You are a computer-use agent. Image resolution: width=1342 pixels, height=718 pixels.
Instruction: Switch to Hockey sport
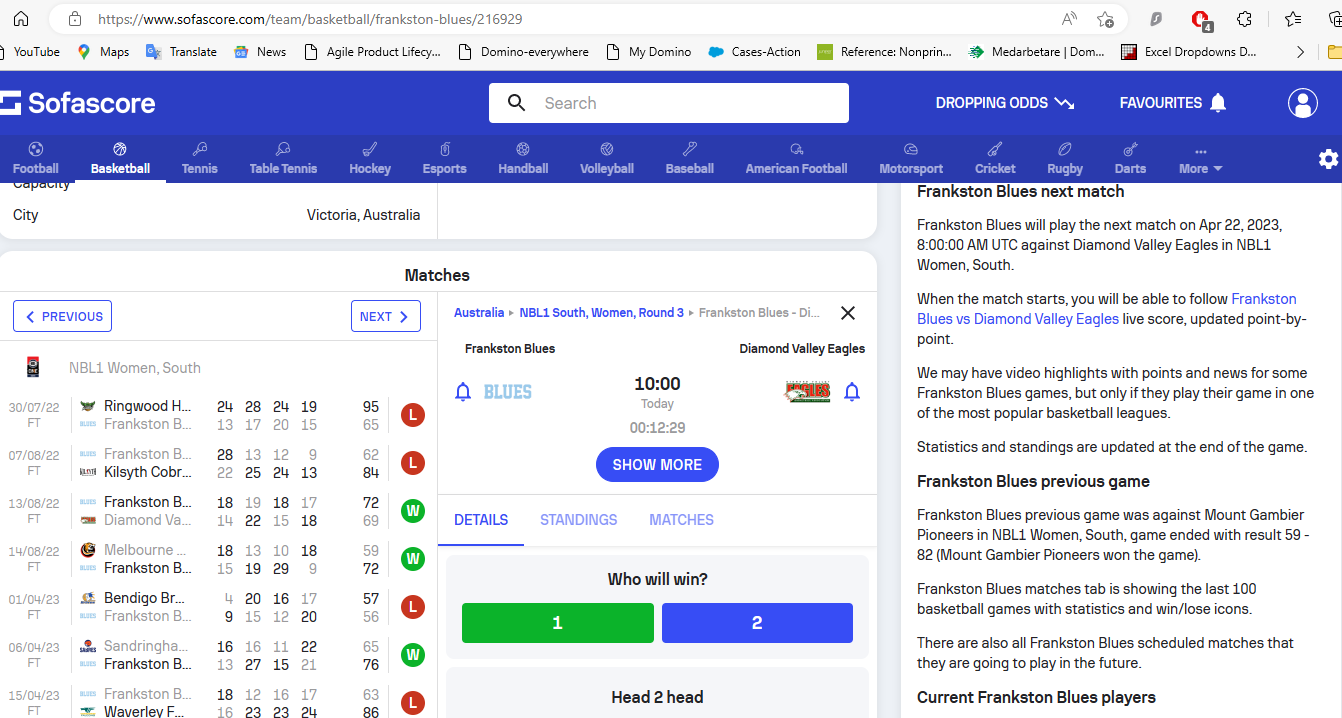pyautogui.click(x=370, y=159)
